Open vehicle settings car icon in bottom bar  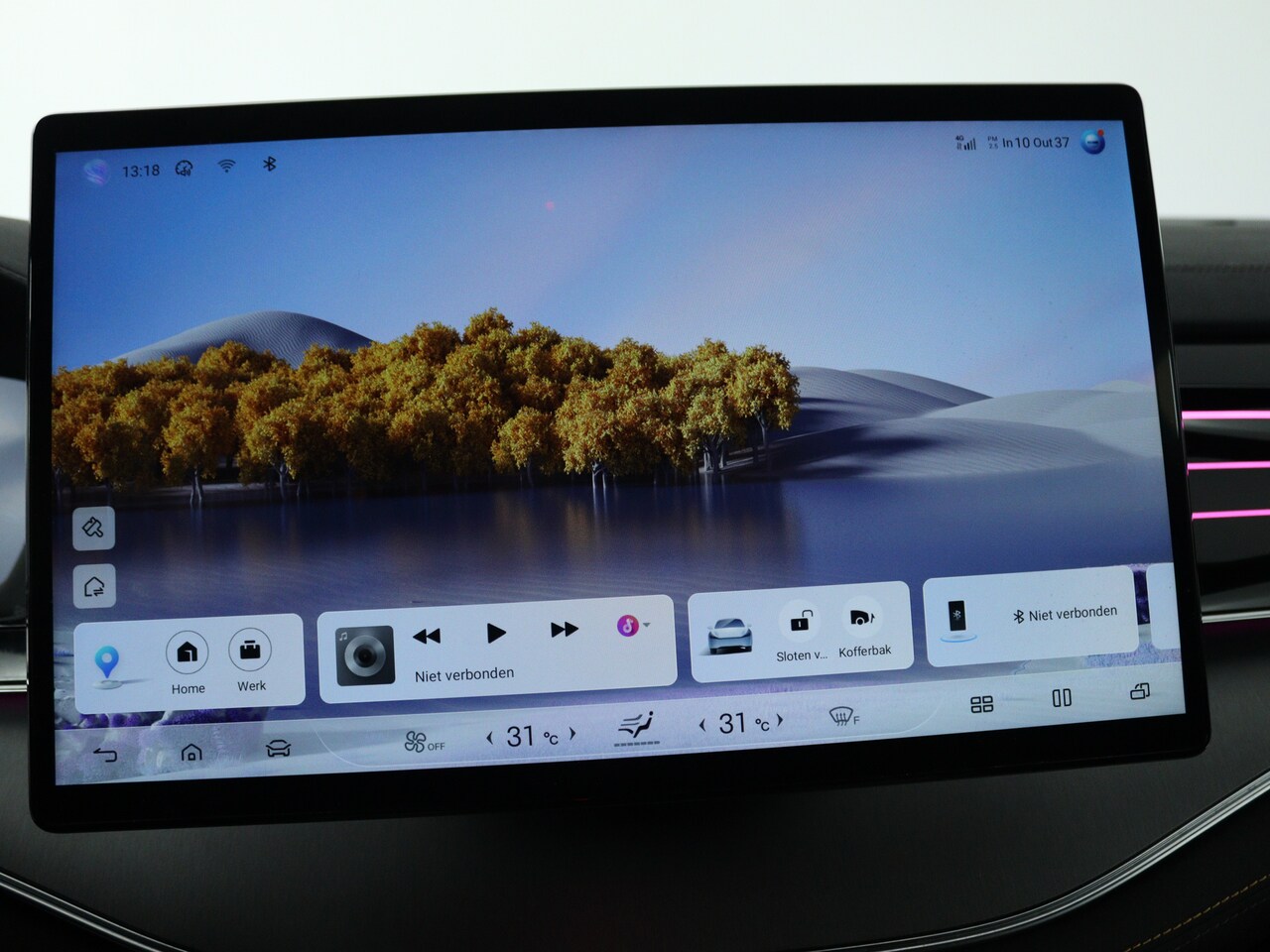(x=278, y=749)
